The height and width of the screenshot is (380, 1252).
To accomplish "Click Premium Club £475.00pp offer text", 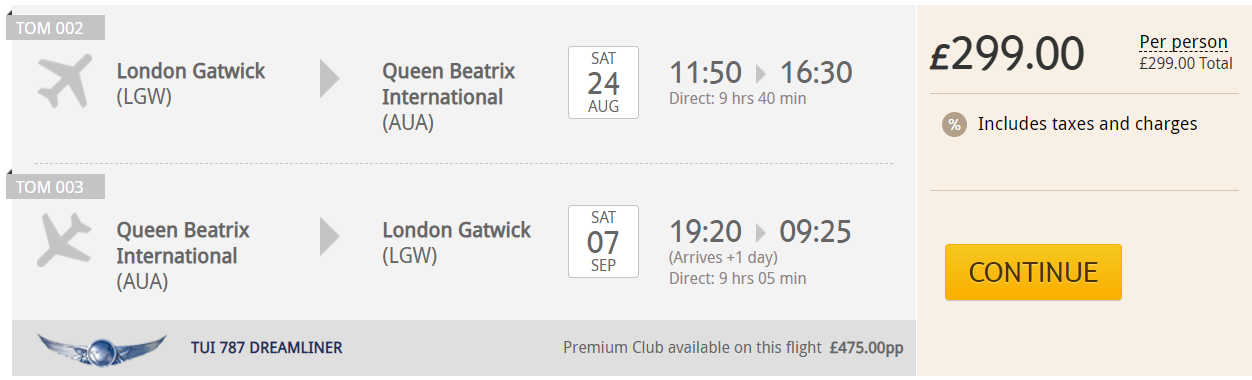I will (733, 348).
